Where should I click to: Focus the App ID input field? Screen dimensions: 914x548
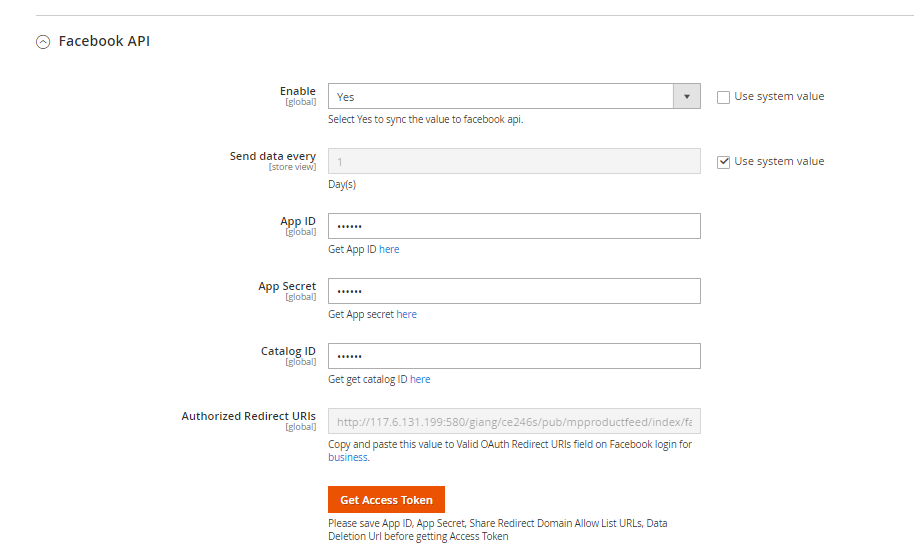513,226
